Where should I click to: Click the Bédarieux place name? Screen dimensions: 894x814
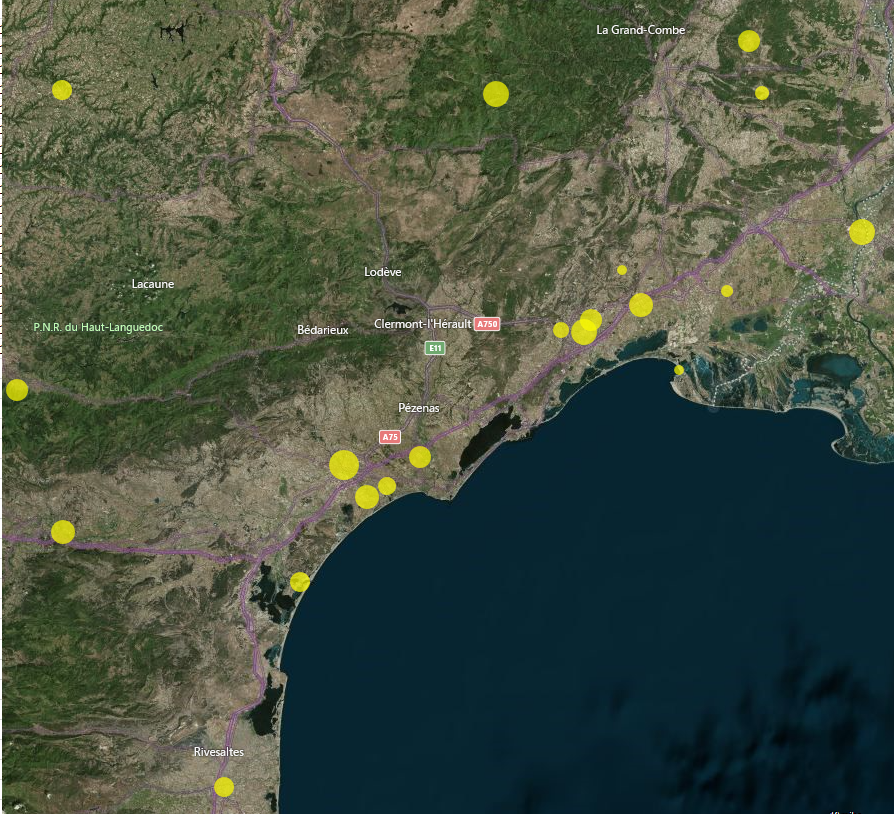324,328
